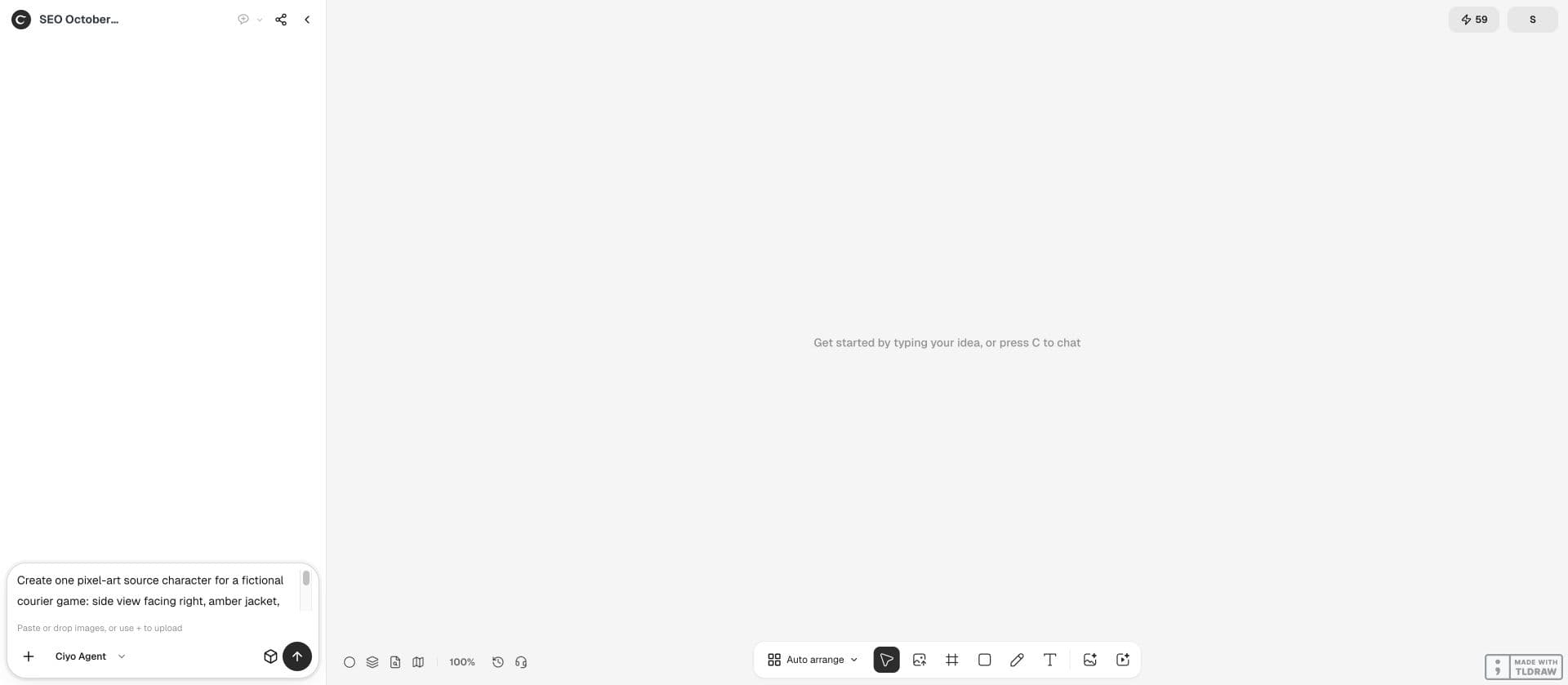Click the share icon

(x=281, y=20)
